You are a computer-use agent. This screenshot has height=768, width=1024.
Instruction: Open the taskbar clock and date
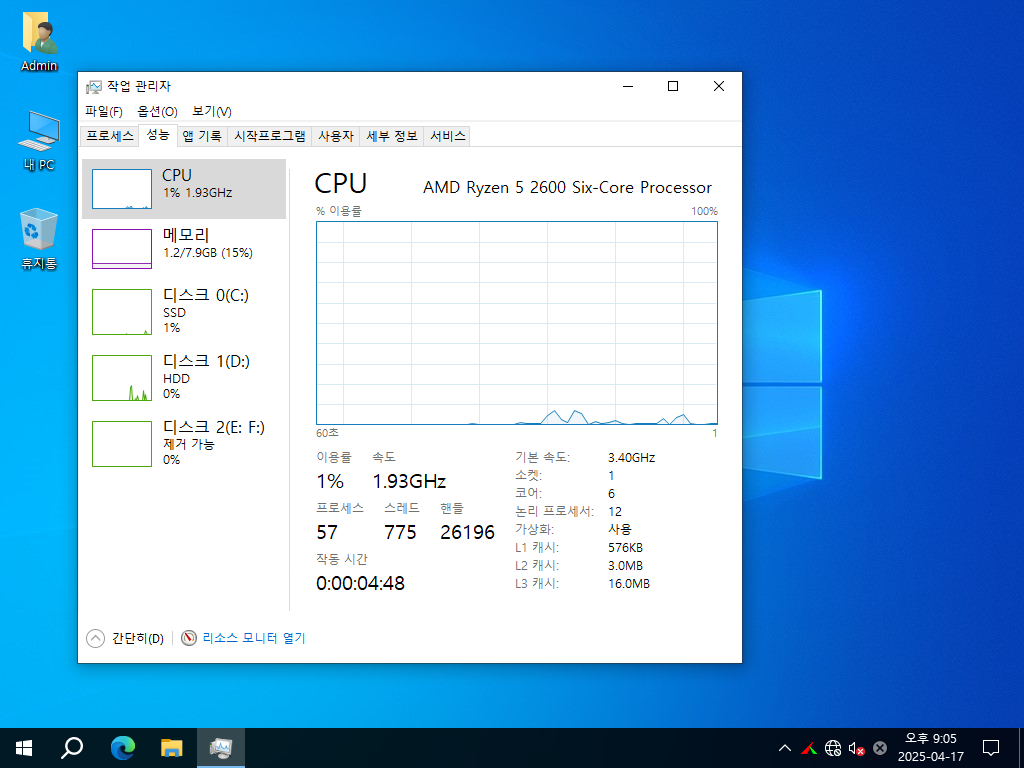[931, 748]
